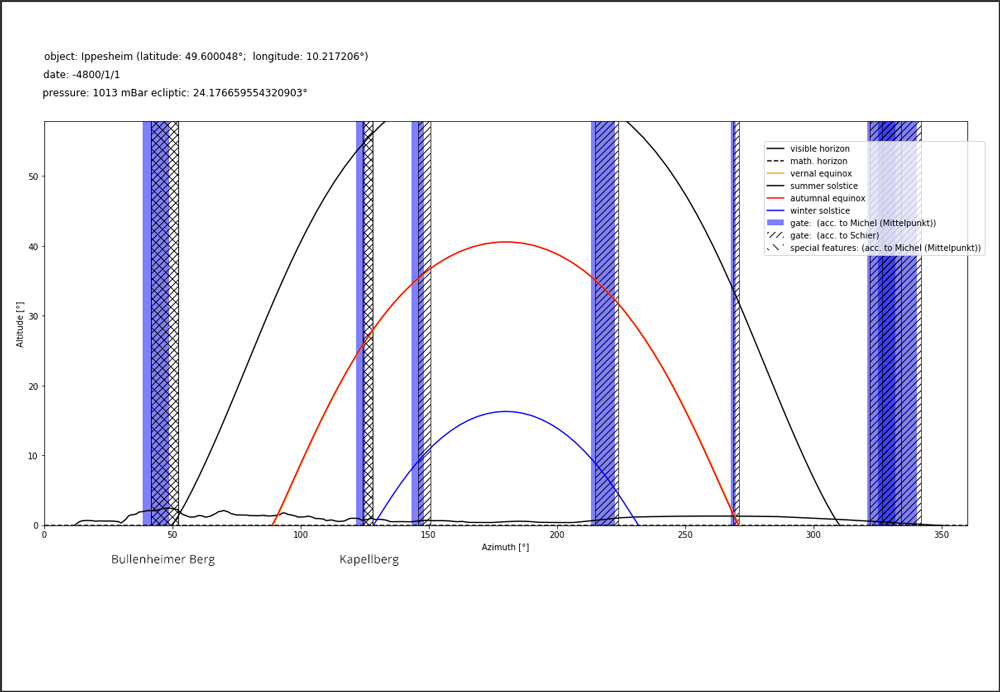The width and height of the screenshot is (1000, 692).
Task: Click the peak of the blue winter solstice curve
Action: click(x=505, y=411)
